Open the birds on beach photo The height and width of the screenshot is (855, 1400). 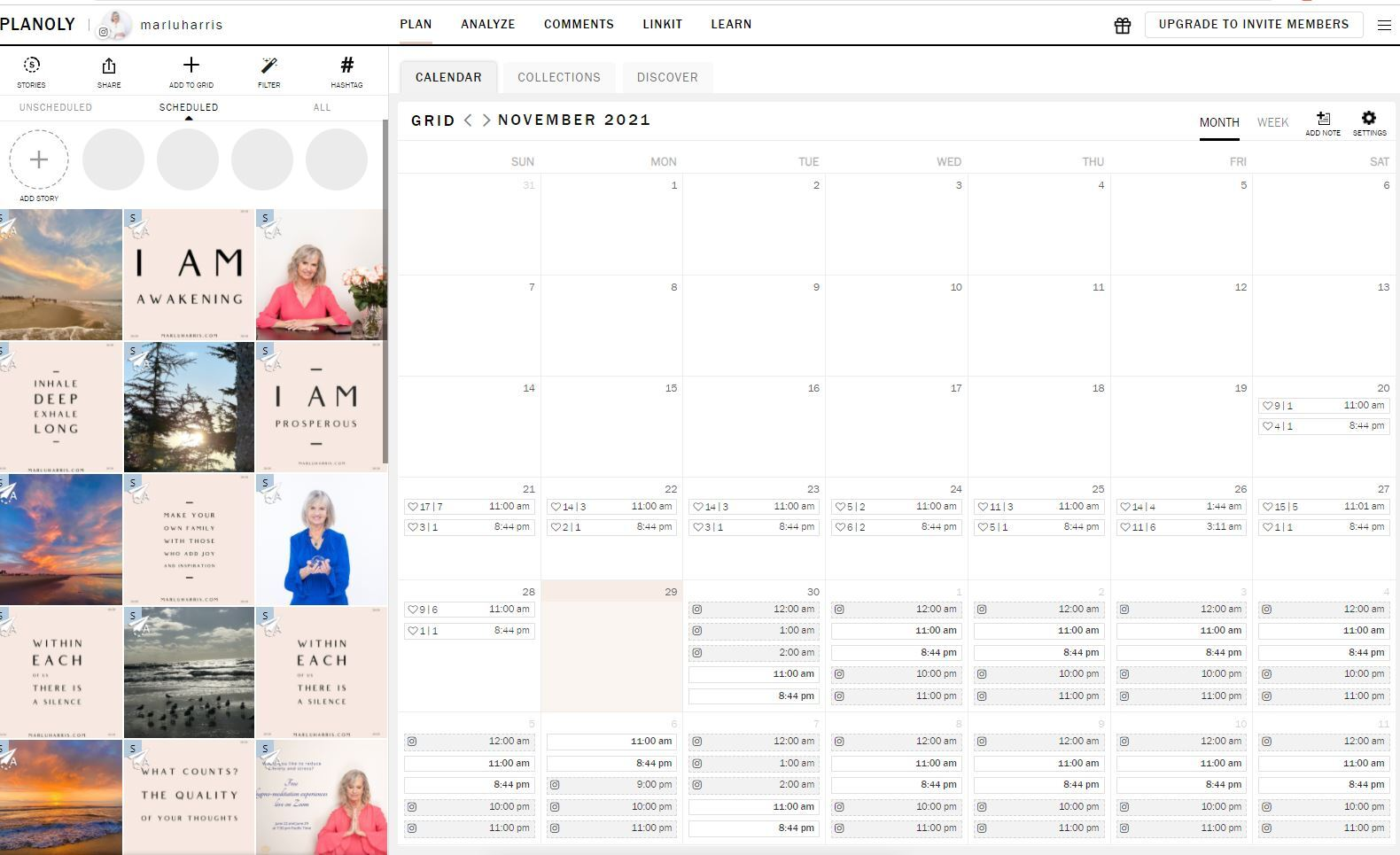coord(189,672)
